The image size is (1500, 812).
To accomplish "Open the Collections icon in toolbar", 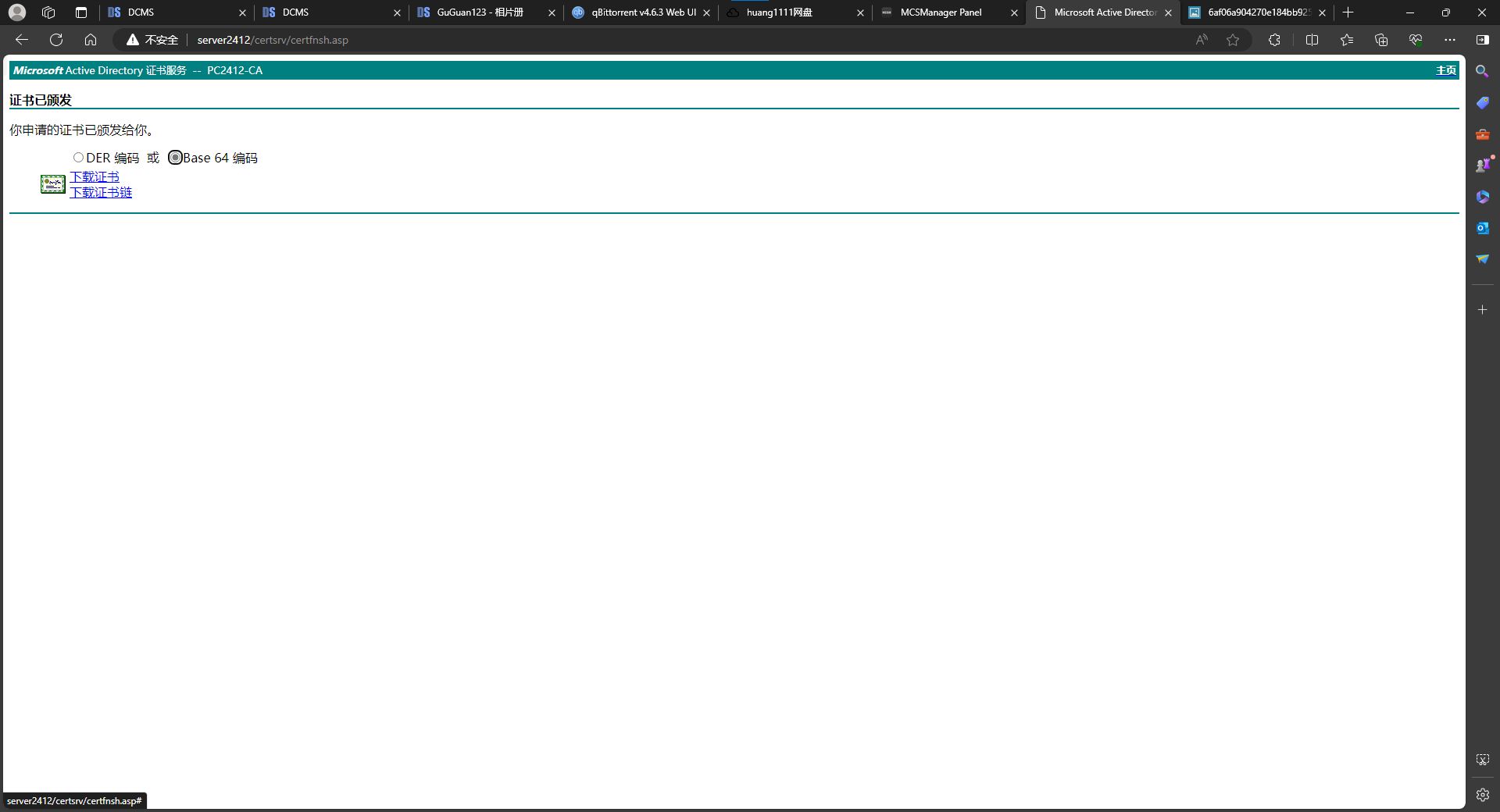I will tap(1381, 40).
